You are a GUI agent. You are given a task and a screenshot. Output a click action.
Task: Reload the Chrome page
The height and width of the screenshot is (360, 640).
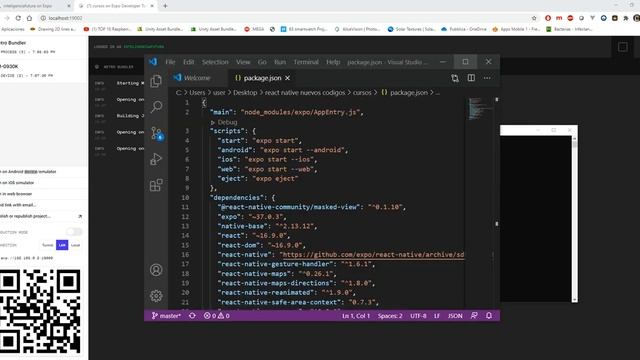18,18
